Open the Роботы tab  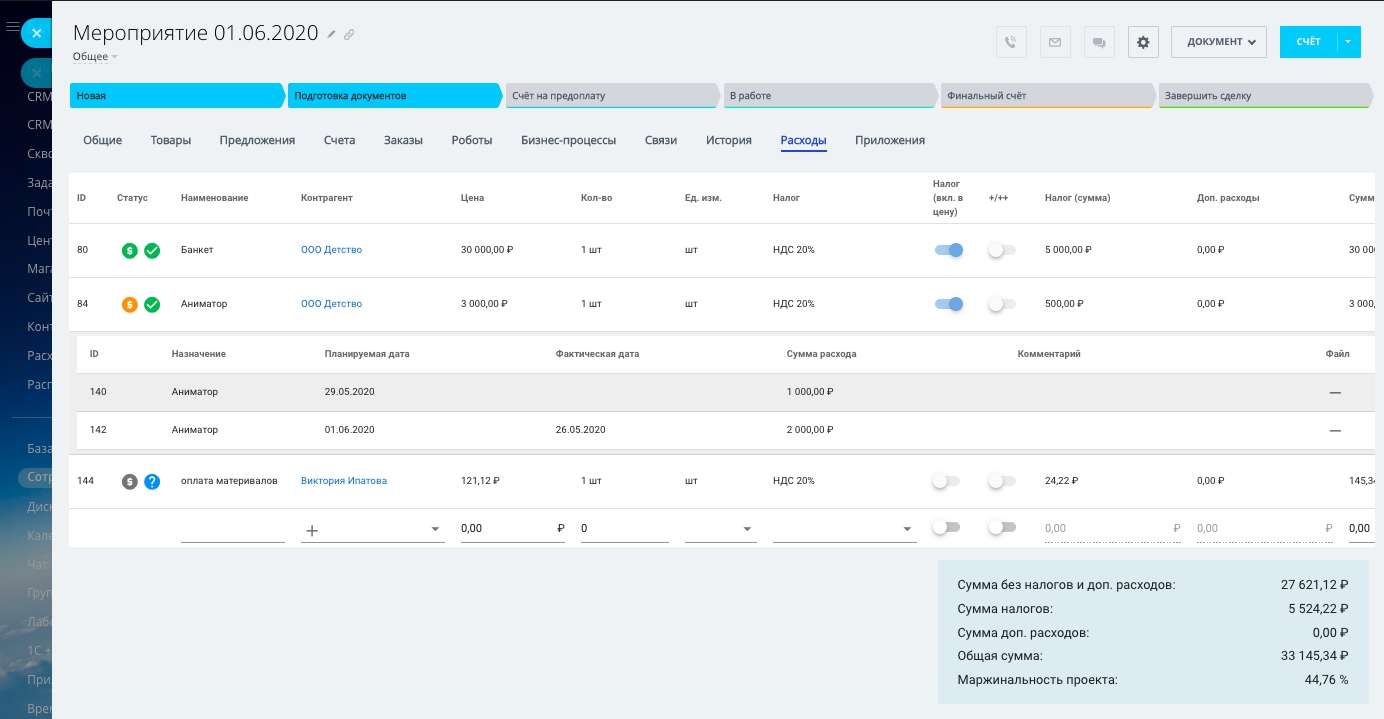[x=472, y=140]
